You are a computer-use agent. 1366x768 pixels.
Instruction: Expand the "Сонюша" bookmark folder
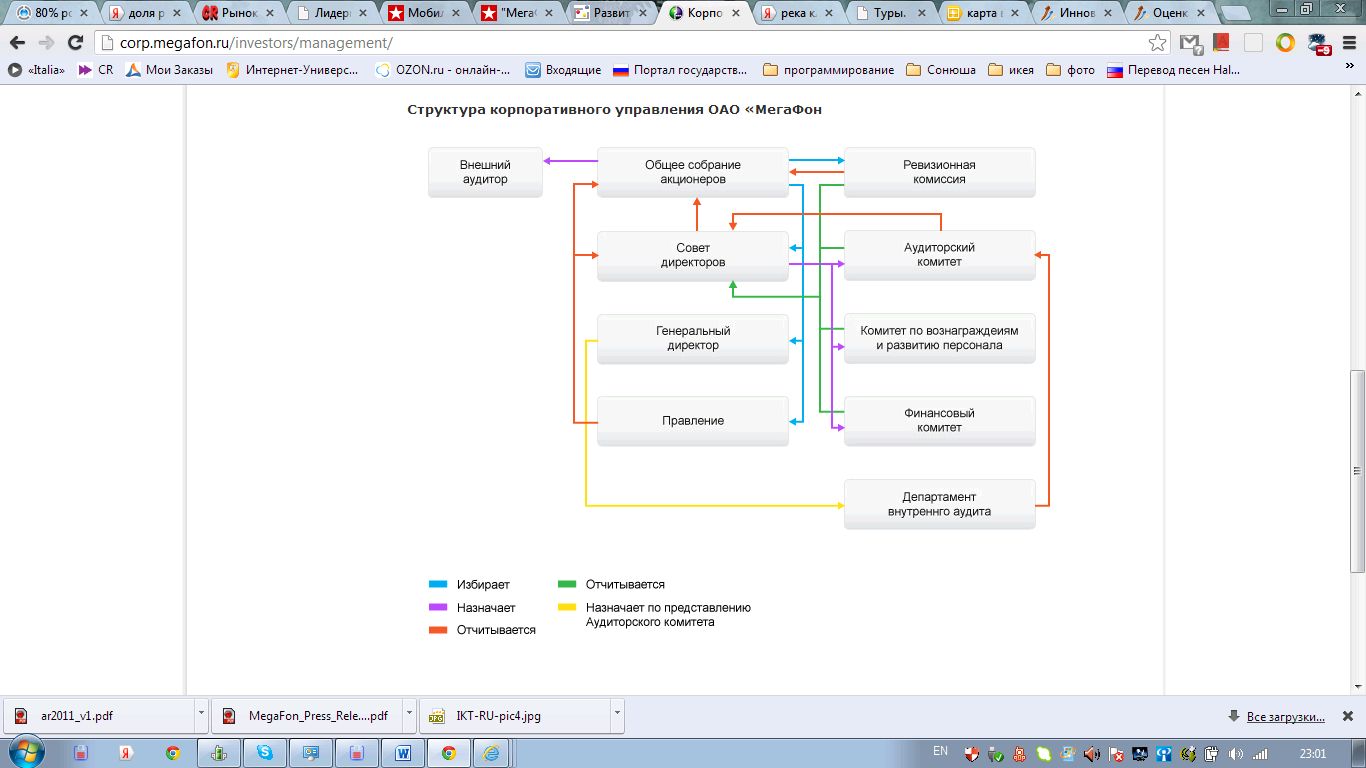click(x=941, y=70)
